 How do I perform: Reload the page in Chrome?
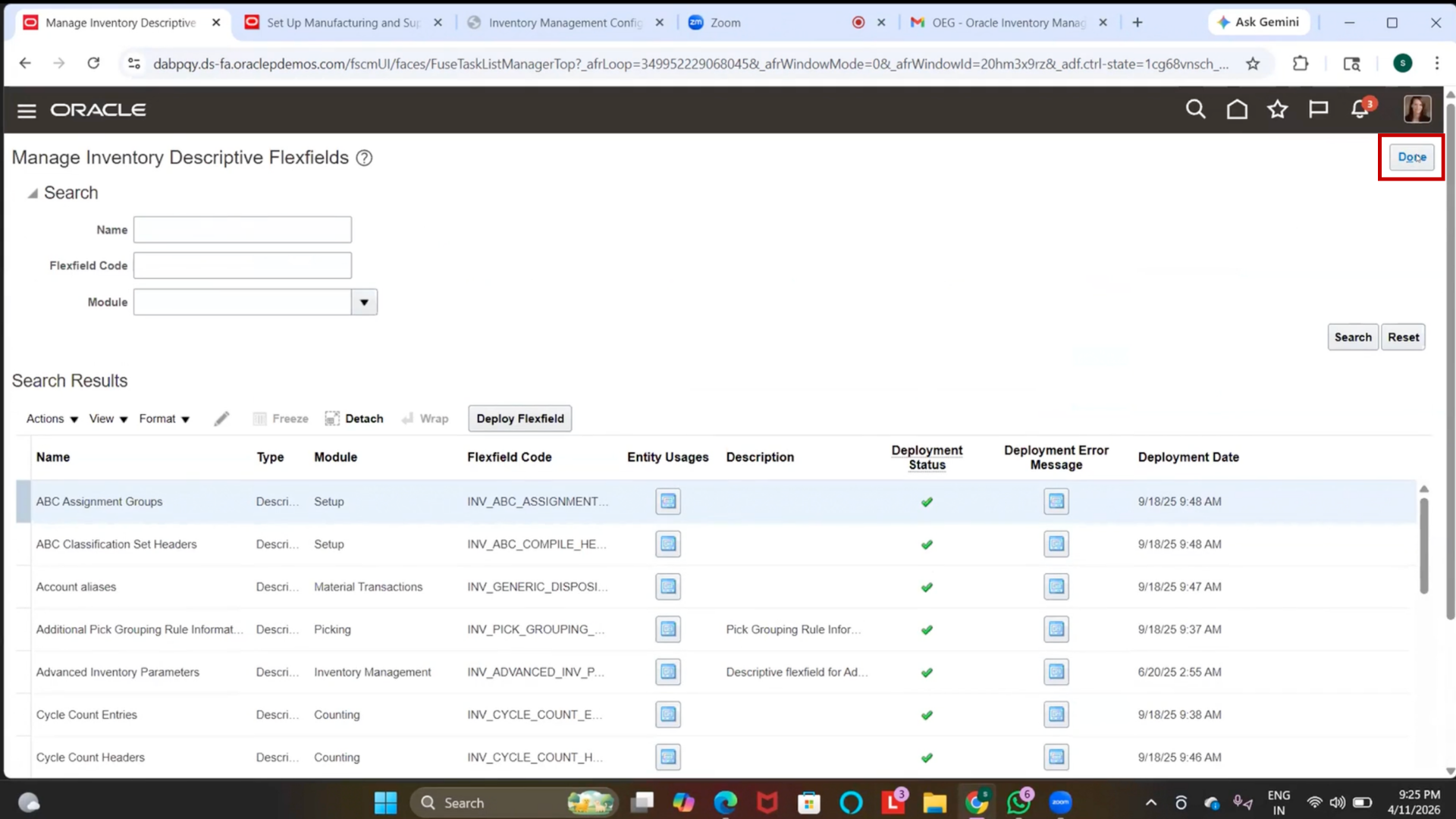click(93, 63)
